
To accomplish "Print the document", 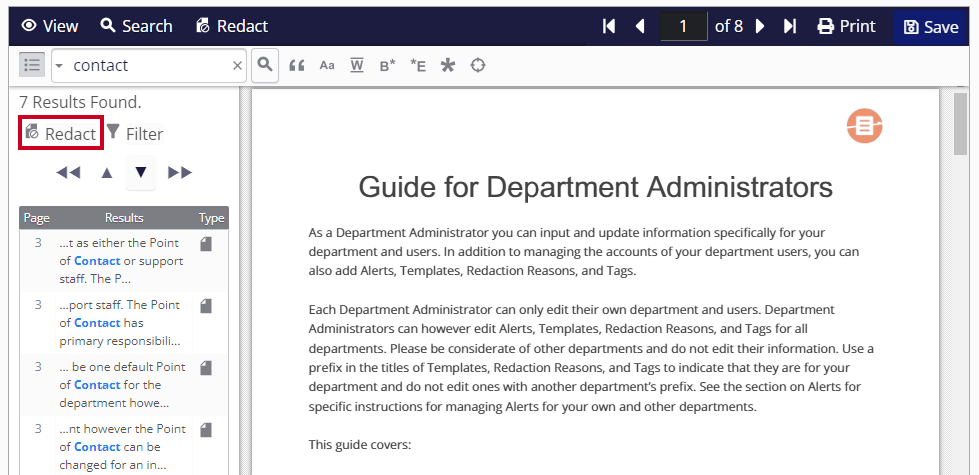I will coord(847,26).
